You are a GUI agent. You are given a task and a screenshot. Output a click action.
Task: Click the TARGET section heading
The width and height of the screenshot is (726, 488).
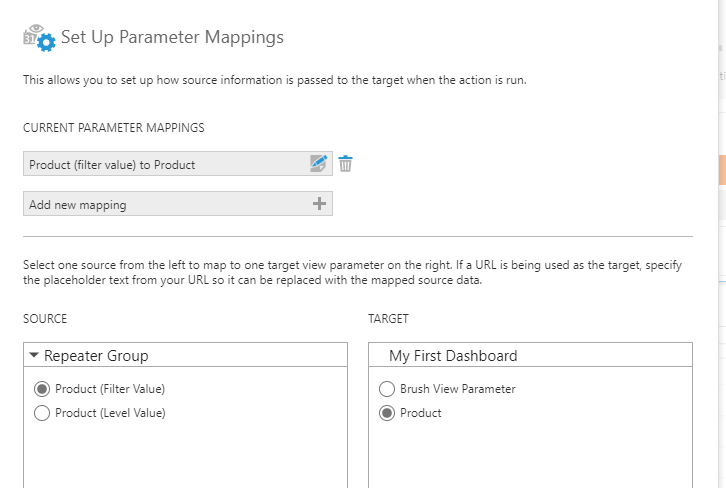click(x=391, y=318)
